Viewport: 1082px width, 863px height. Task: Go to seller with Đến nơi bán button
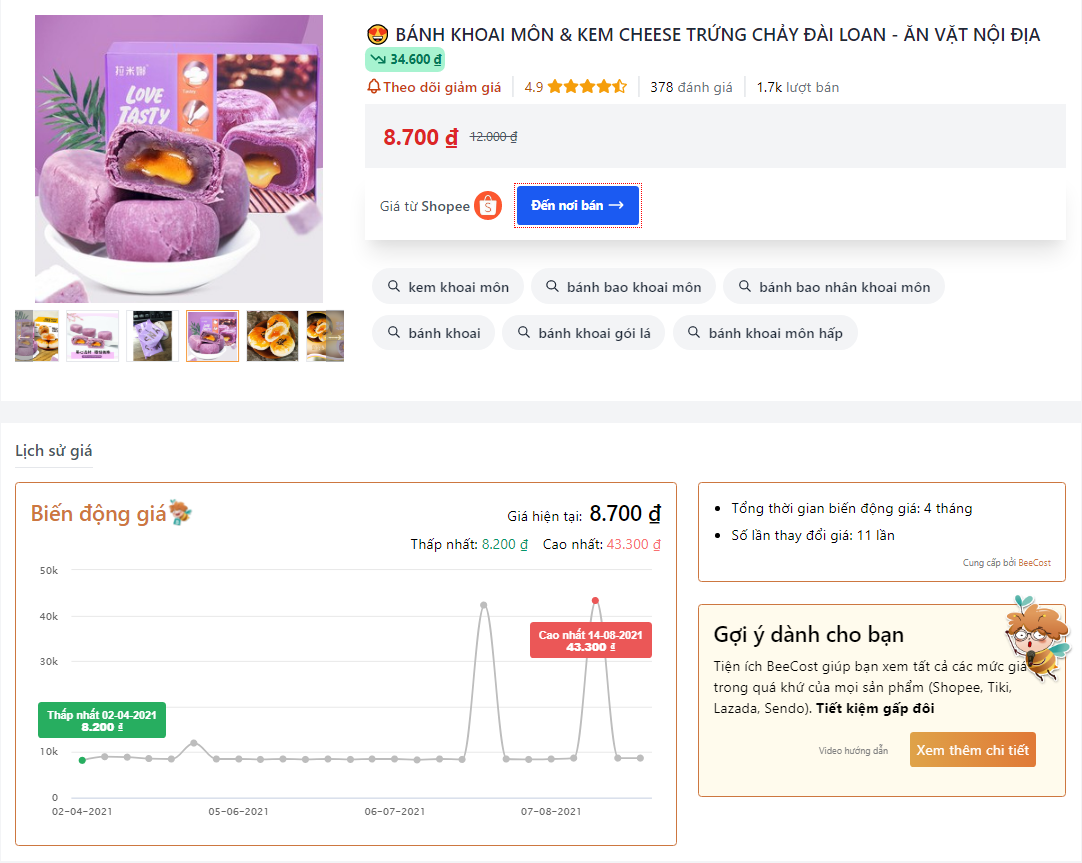pyautogui.click(x=578, y=206)
